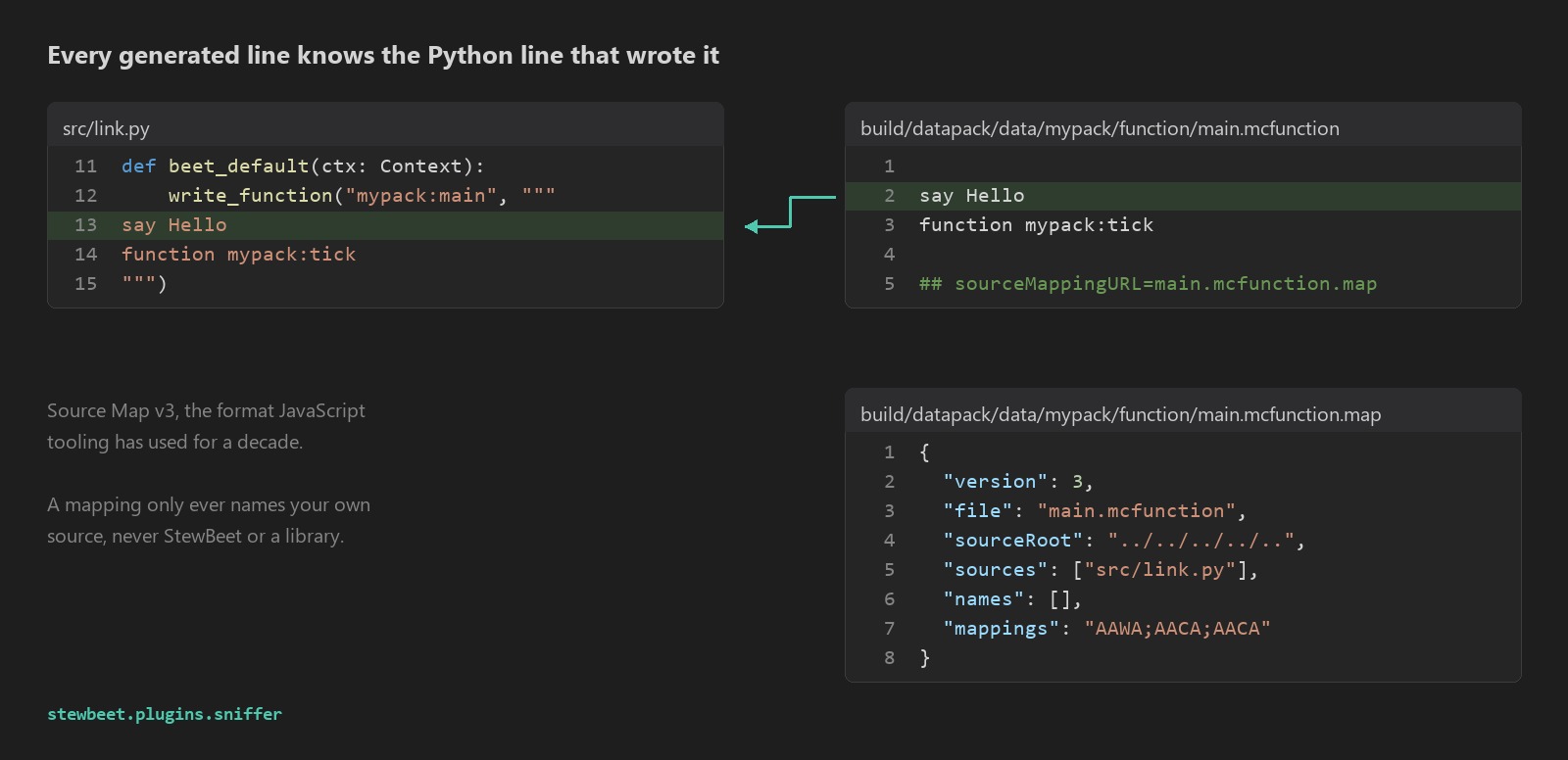Screen dimensions: 1568x760
Task: Click line number 11 in src/link.py gutter
Action: coord(85,166)
